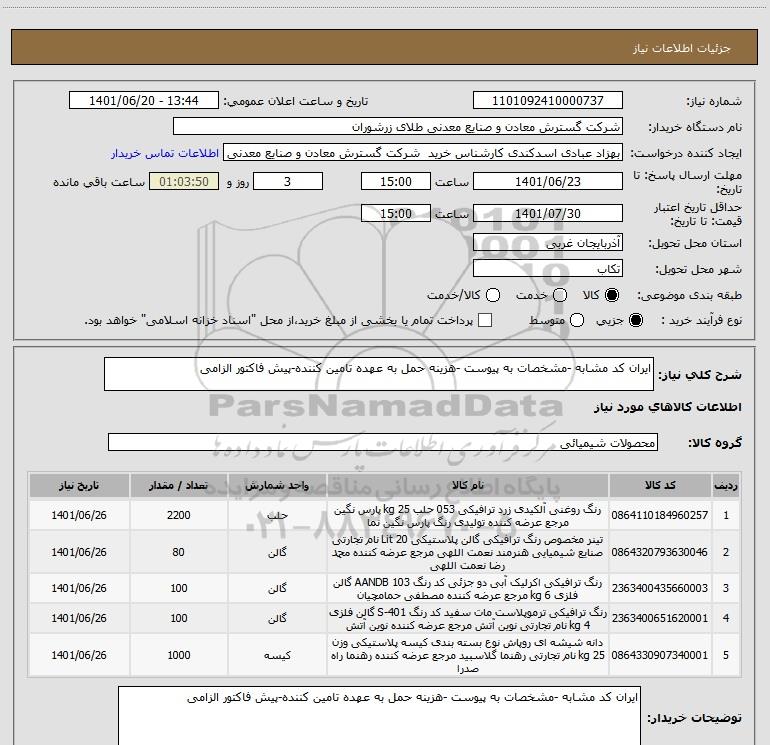Choose the جزیی purchase type radio
The height and width of the screenshot is (745, 770).
coord(635,320)
